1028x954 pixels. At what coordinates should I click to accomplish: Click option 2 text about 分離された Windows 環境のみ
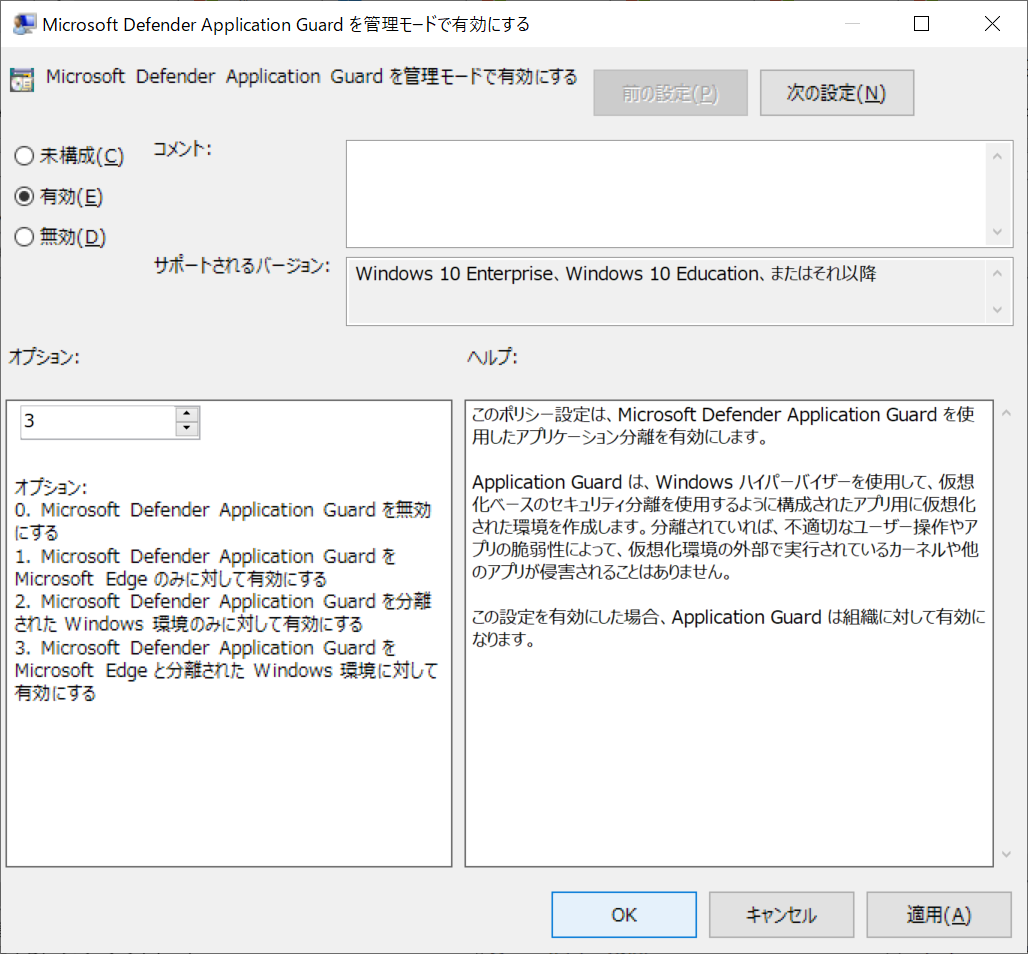pos(223,612)
